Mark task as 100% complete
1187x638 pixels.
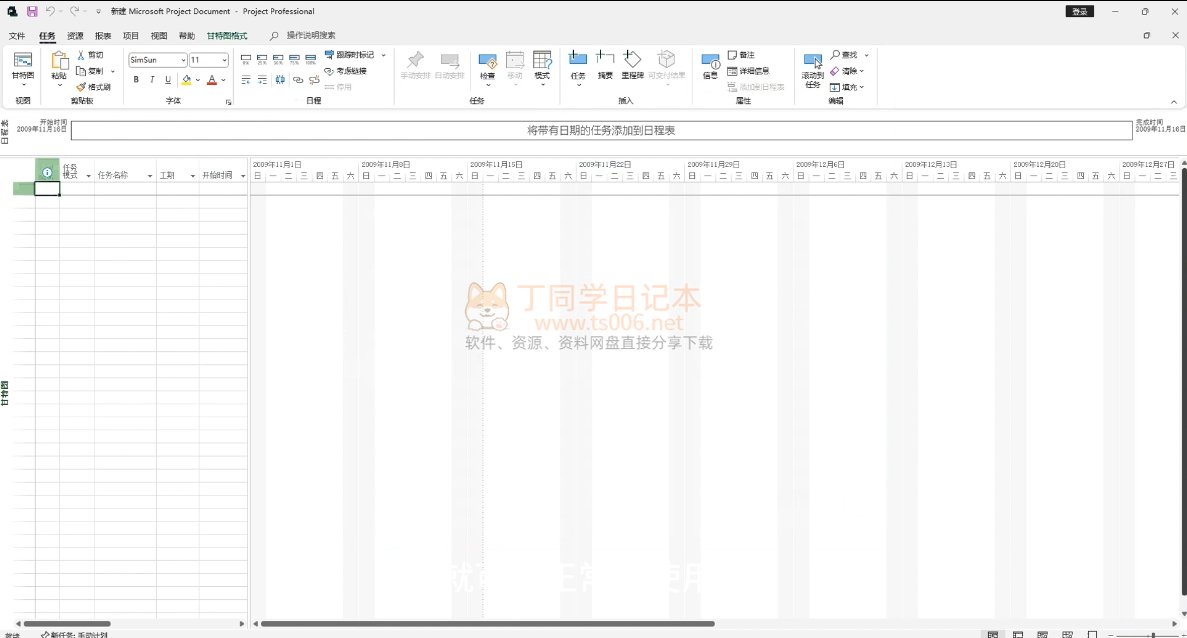point(310,60)
